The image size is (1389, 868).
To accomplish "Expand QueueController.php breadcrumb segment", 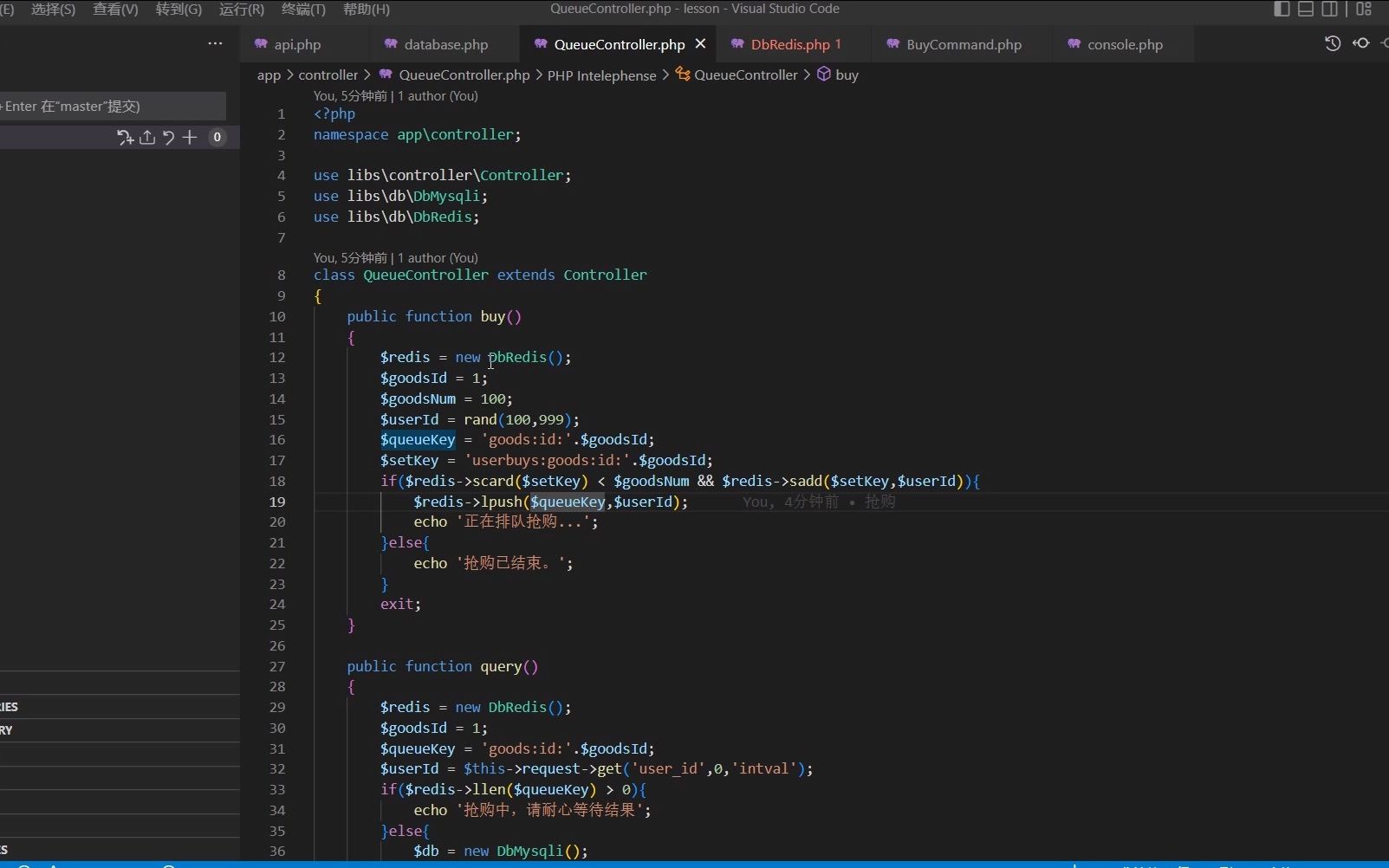I will [x=464, y=75].
